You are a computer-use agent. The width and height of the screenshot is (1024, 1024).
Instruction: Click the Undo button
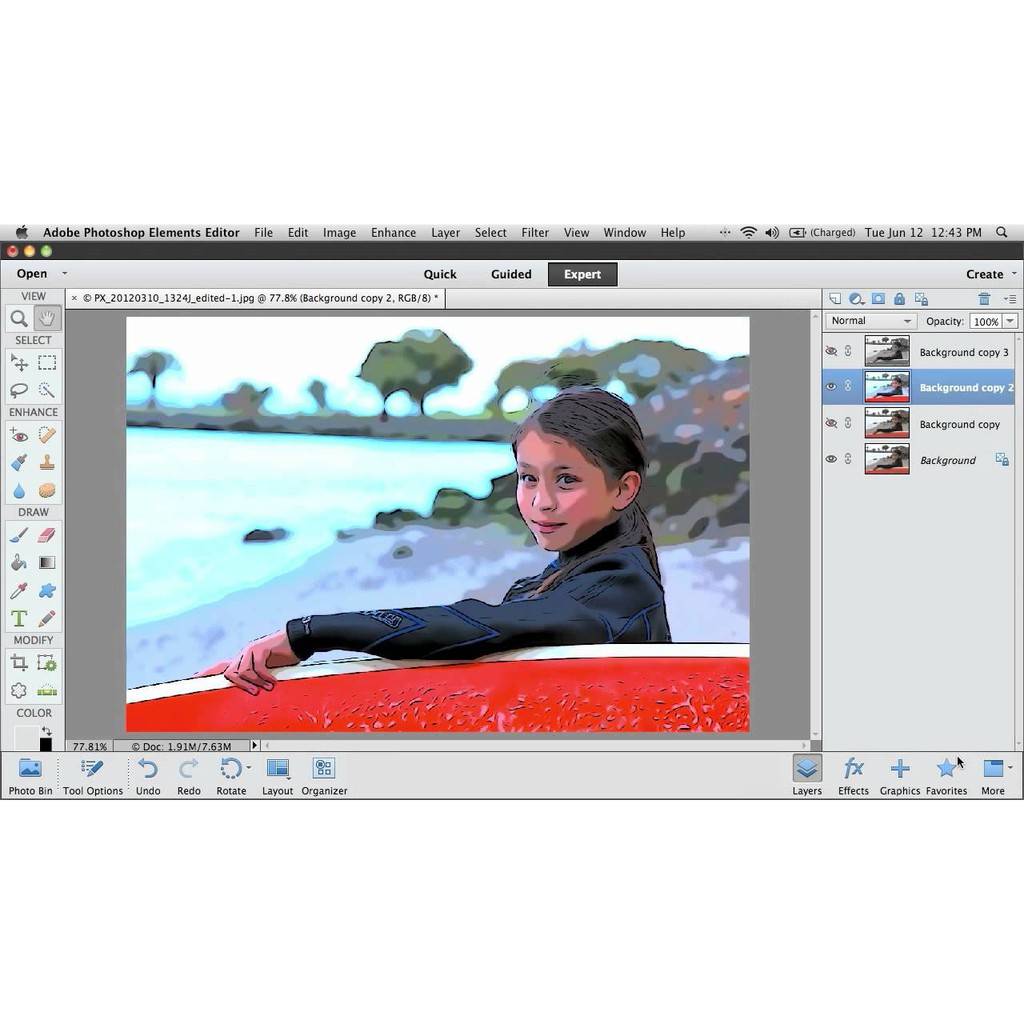(x=148, y=775)
